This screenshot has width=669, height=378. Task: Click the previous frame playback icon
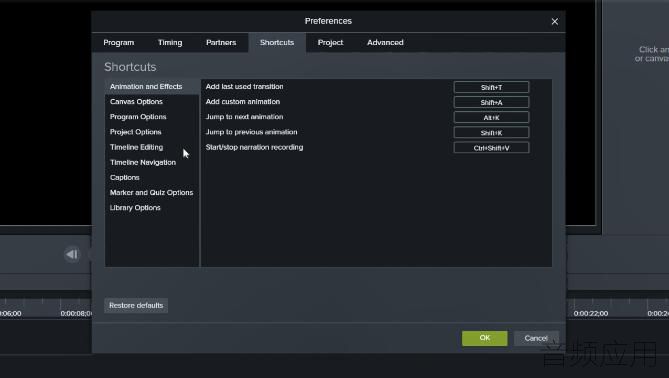(72, 254)
